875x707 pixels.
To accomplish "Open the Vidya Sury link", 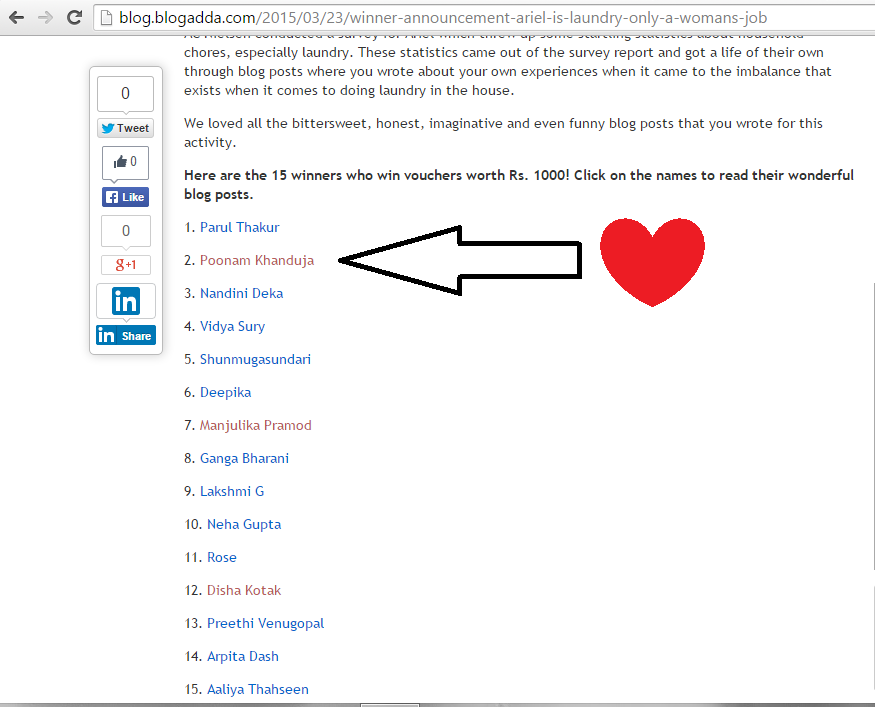I will coord(232,326).
